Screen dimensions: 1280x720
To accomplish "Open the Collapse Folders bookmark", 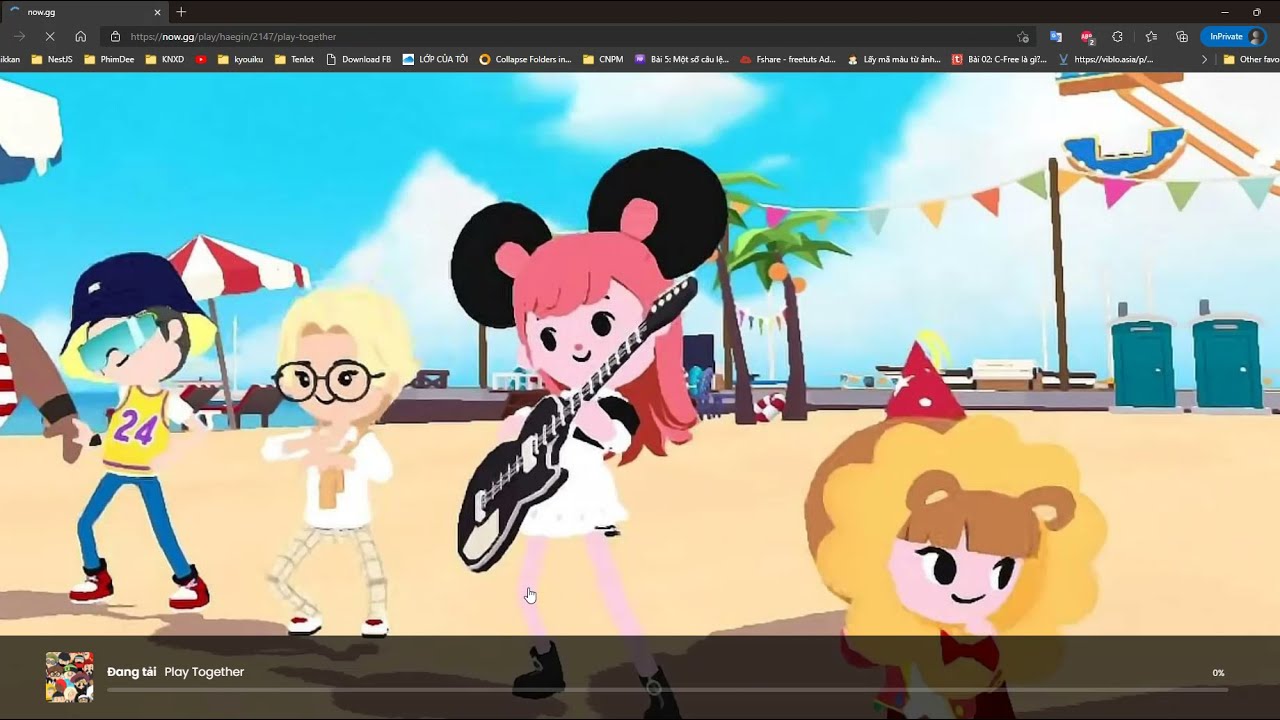I will coord(525,59).
